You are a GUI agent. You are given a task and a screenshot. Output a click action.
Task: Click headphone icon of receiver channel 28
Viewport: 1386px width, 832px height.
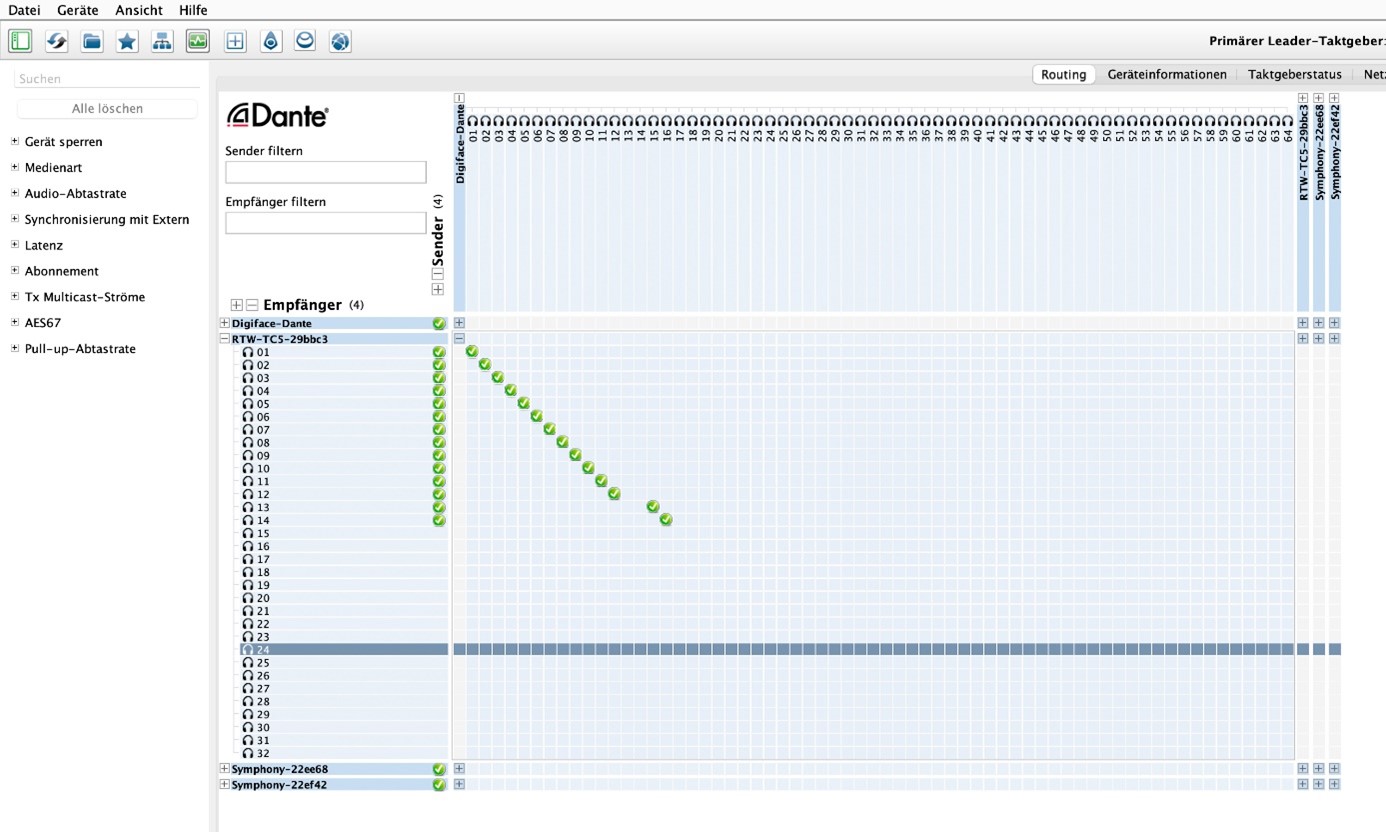tap(248, 701)
